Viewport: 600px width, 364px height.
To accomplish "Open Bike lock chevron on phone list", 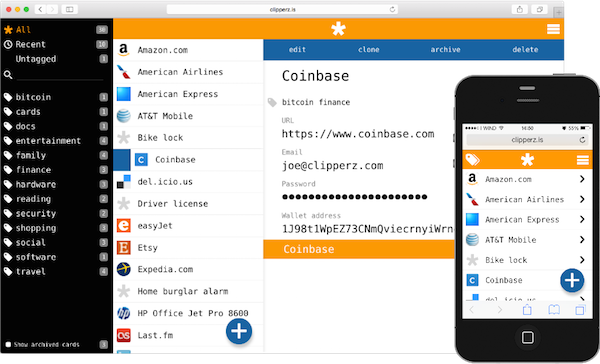I will click(582, 260).
